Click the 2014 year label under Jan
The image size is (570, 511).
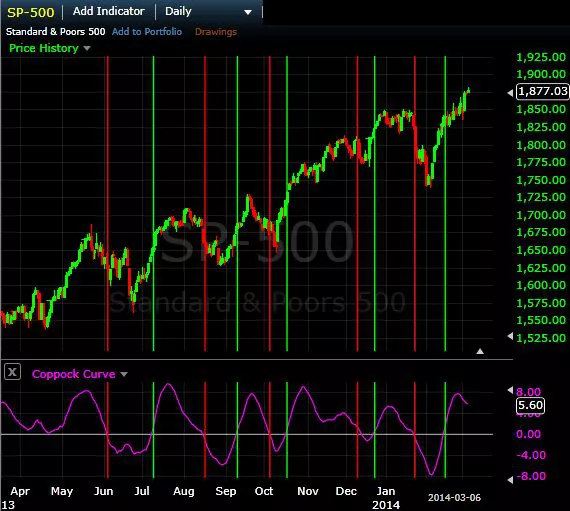click(x=386, y=505)
